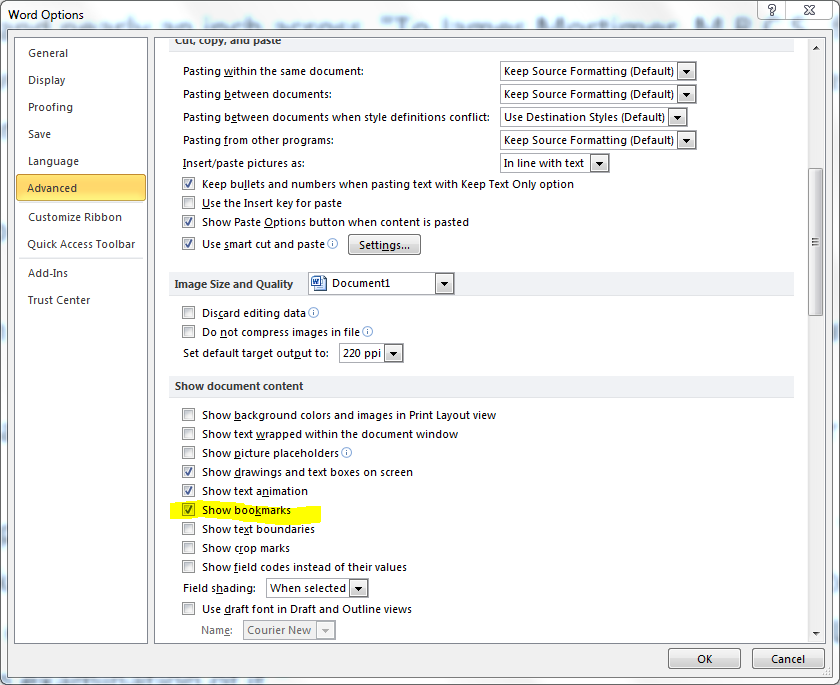840x685 pixels.
Task: Select the Advanced category
Action: pos(81,188)
